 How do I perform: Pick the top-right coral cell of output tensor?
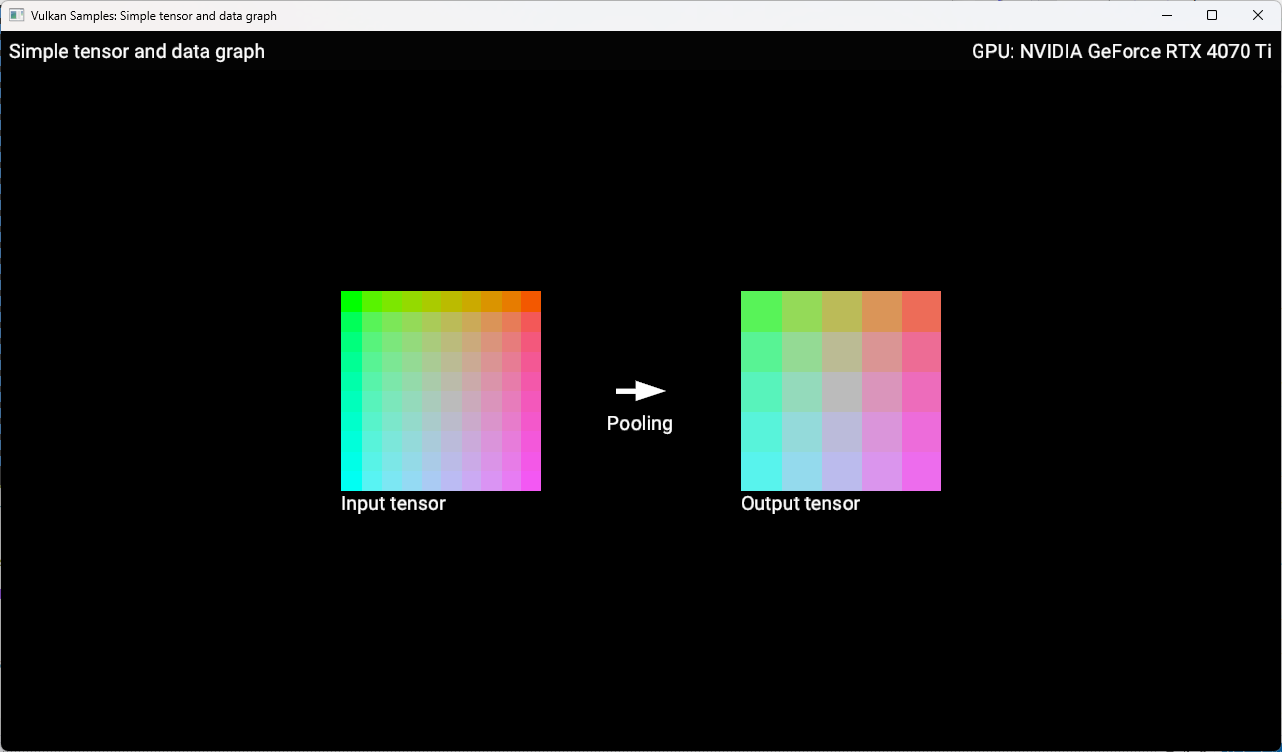click(921, 311)
